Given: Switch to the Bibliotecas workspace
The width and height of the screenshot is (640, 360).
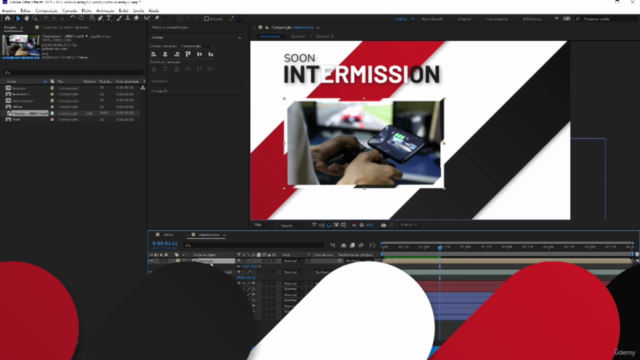Looking at the screenshot, I should click(x=532, y=19).
